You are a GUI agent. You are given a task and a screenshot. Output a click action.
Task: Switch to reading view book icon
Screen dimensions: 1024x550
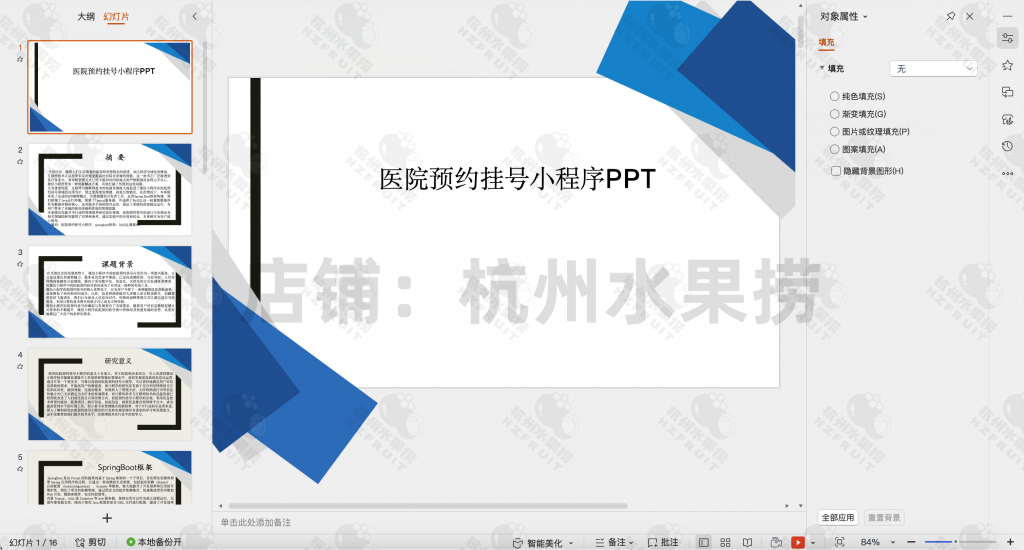coord(747,542)
